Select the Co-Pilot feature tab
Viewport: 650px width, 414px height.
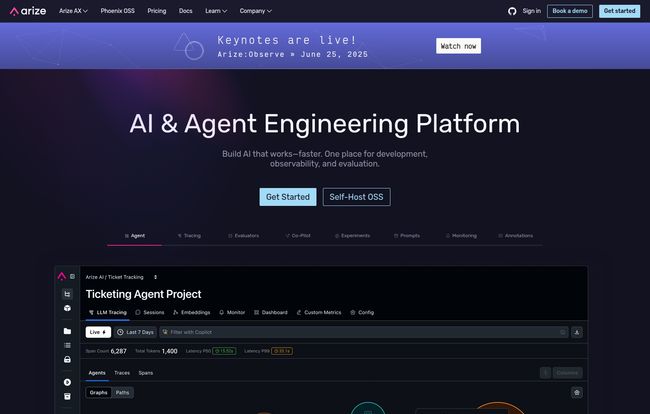coord(298,236)
